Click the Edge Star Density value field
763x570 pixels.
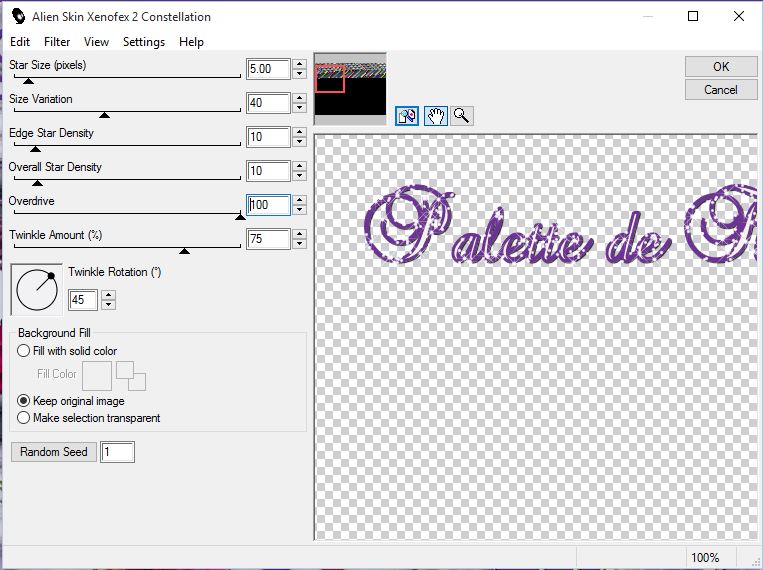point(268,137)
